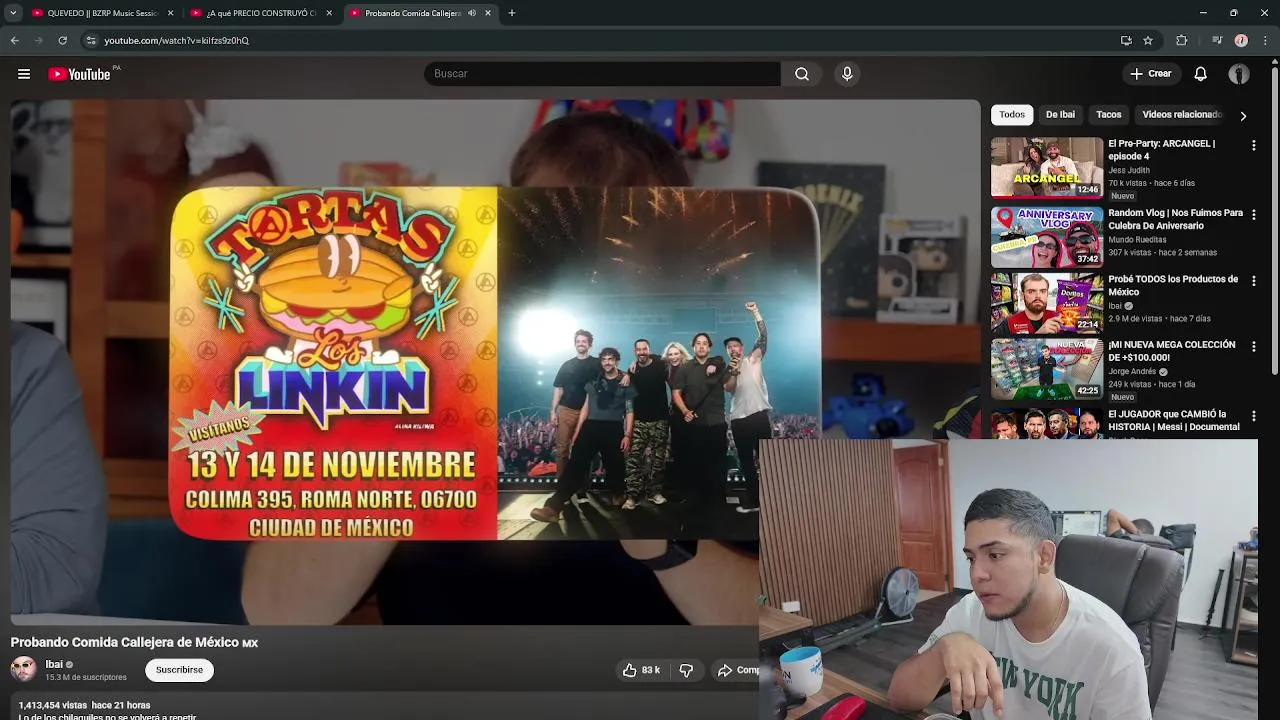Subscribe to Ibai with Suscribirse
The image size is (1280, 720).
pyautogui.click(x=179, y=670)
